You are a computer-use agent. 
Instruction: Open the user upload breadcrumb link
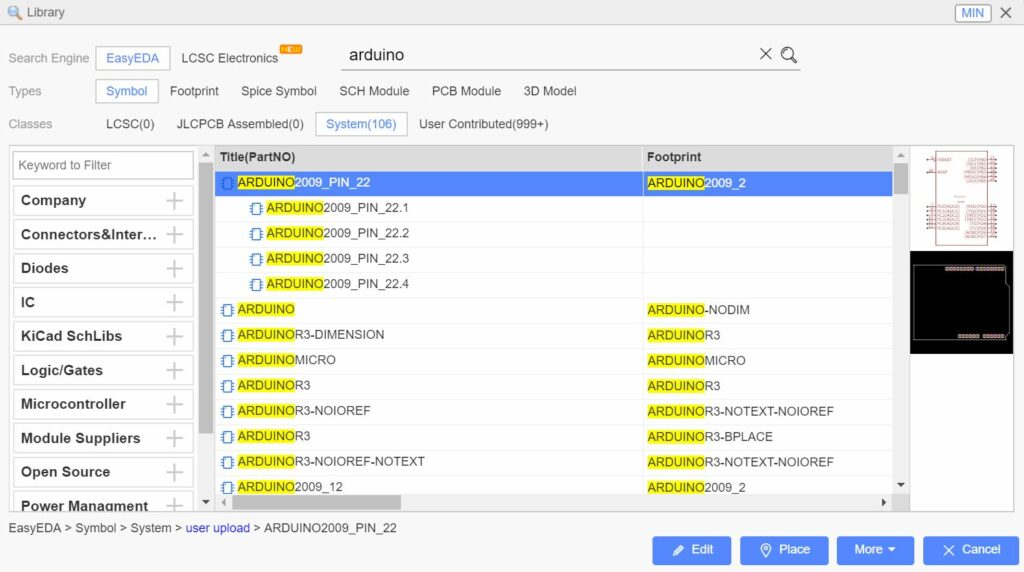[x=217, y=528]
